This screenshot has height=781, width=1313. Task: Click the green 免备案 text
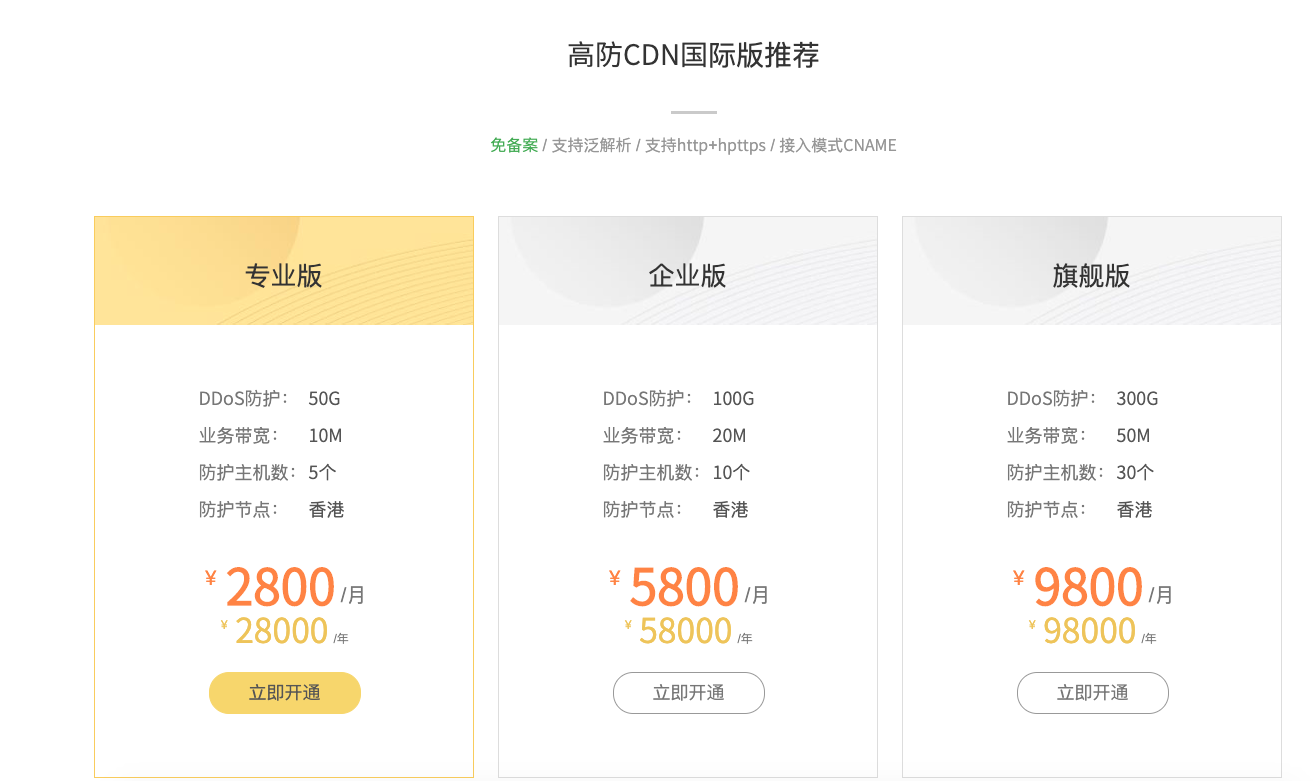(x=514, y=145)
